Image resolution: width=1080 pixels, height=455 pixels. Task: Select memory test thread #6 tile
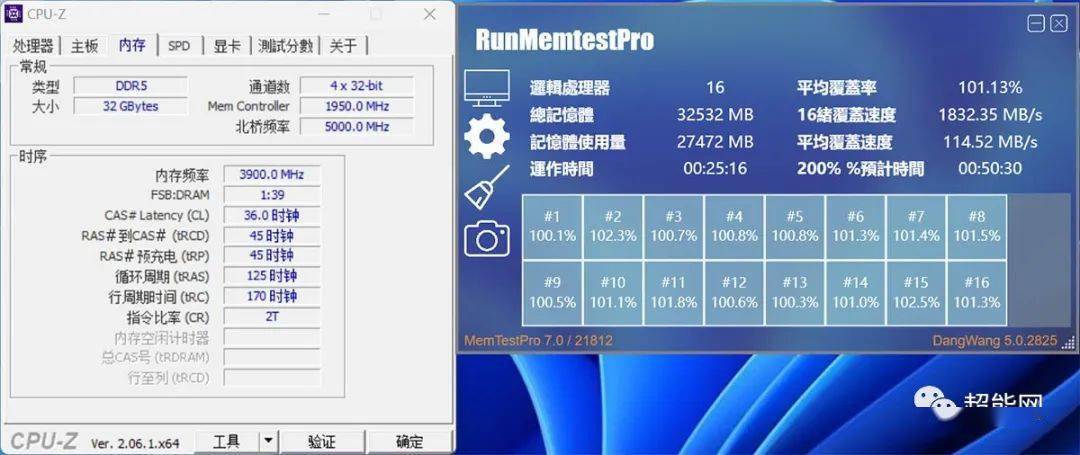(855, 226)
